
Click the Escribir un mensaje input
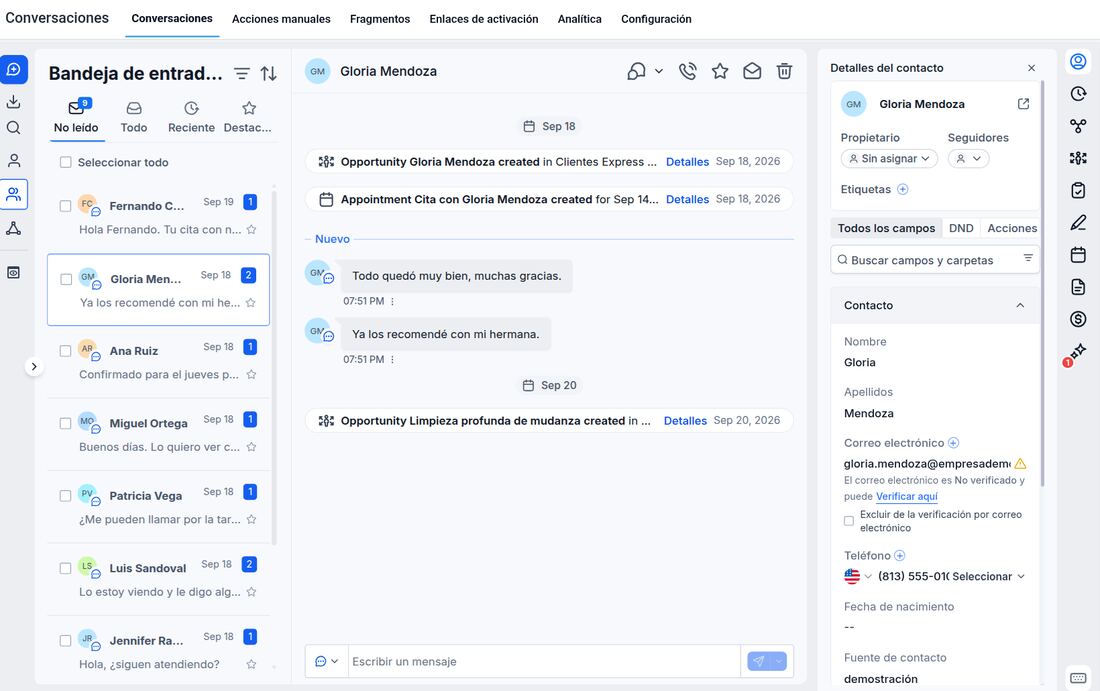coord(544,661)
